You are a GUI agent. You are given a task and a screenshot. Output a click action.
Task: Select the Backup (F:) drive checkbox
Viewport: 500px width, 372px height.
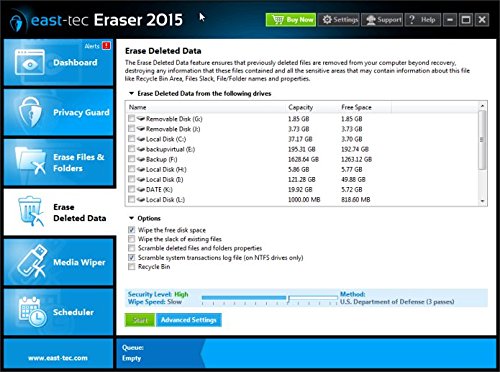point(131,159)
